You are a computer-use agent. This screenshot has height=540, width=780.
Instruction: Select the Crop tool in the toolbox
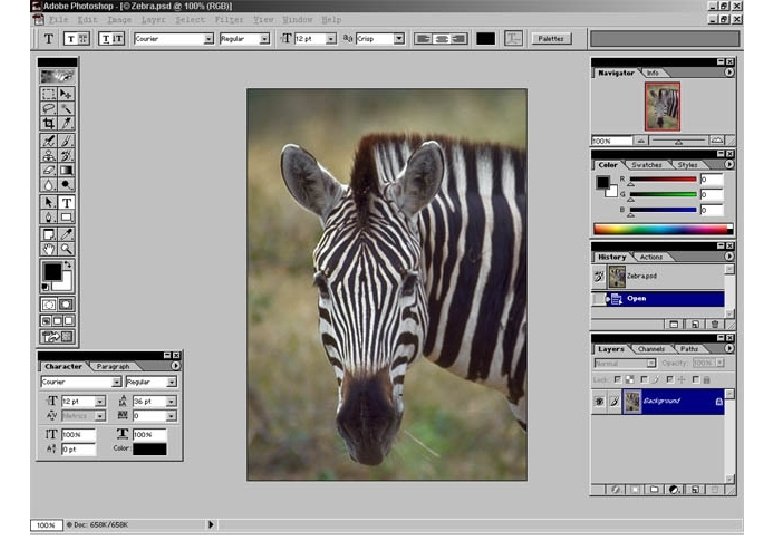tap(48, 123)
